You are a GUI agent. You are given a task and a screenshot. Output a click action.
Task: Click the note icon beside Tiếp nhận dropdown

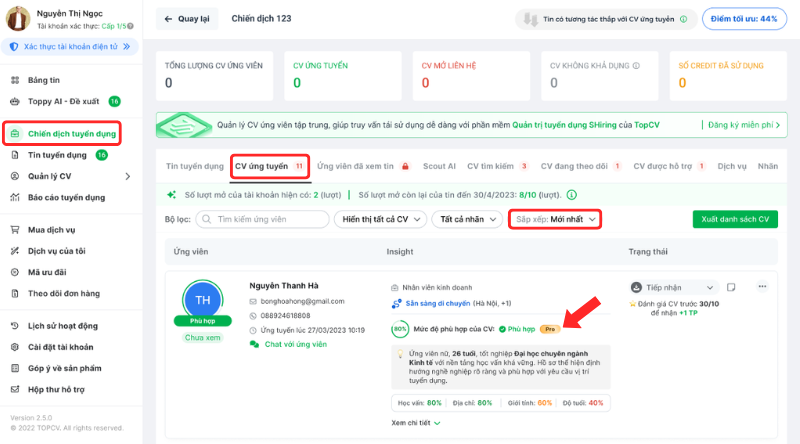[x=731, y=287]
